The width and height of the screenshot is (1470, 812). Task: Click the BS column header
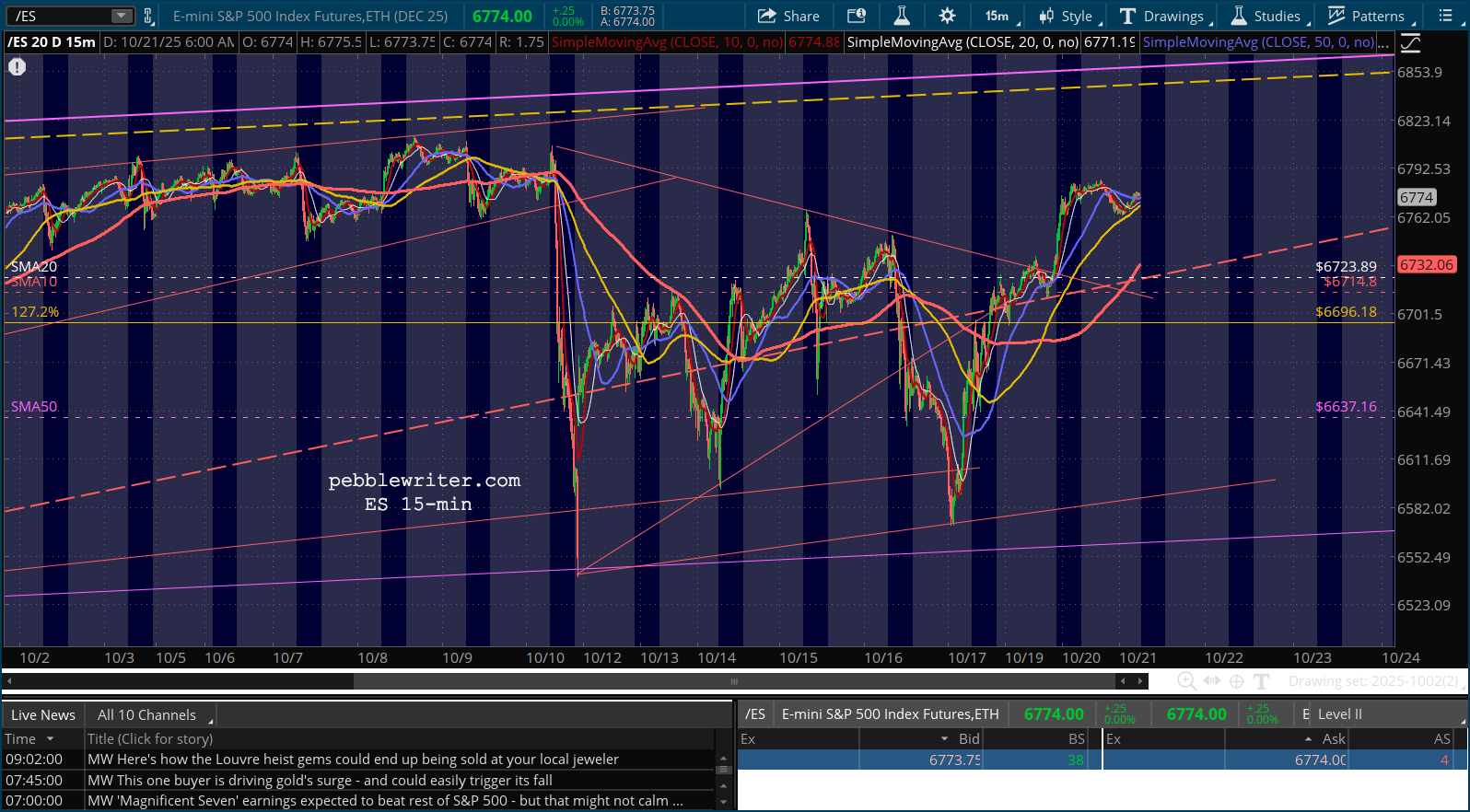pyautogui.click(x=1035, y=739)
